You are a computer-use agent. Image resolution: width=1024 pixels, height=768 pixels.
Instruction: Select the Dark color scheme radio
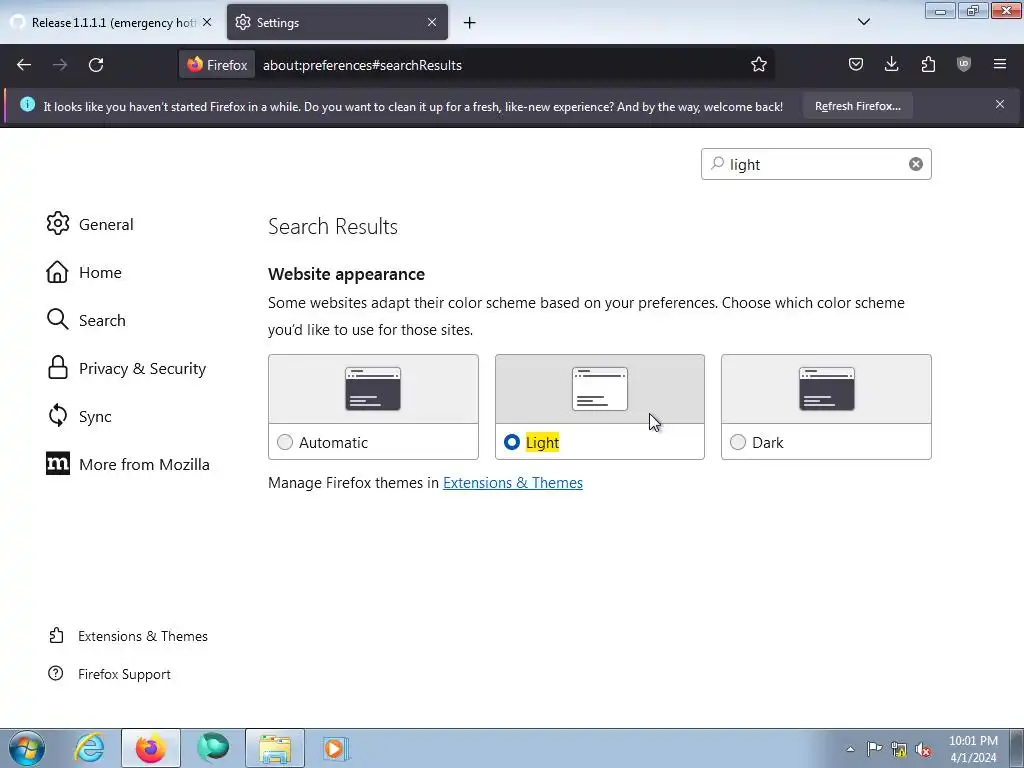coord(738,442)
